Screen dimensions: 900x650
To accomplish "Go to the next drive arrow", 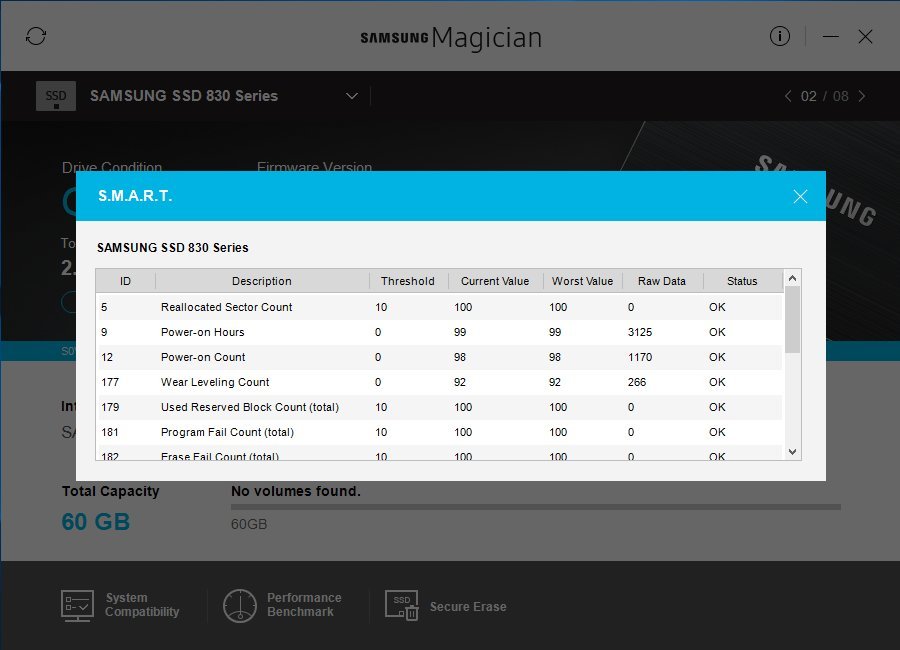I will pos(862,96).
